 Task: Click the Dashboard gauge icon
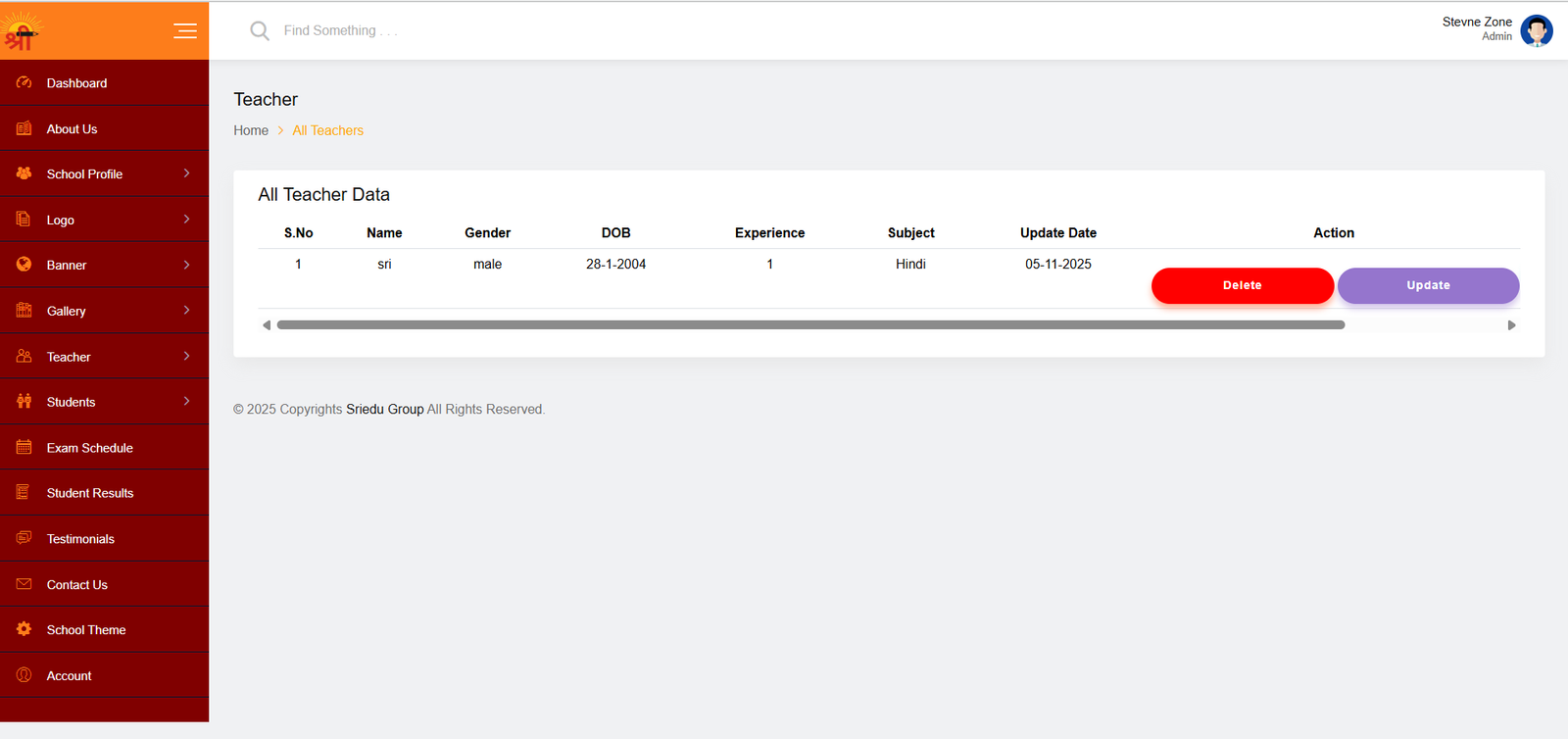coord(24,82)
